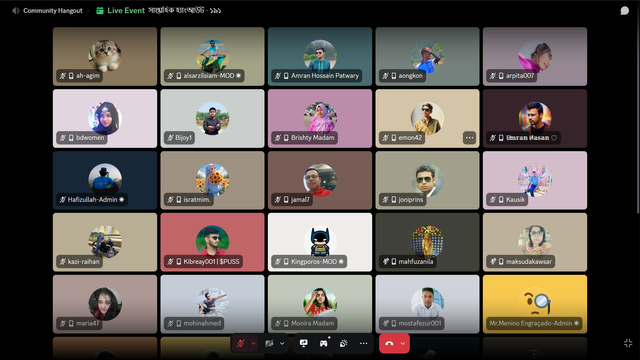
Task: Click the green Live Event calendar icon
Action: coord(100,11)
